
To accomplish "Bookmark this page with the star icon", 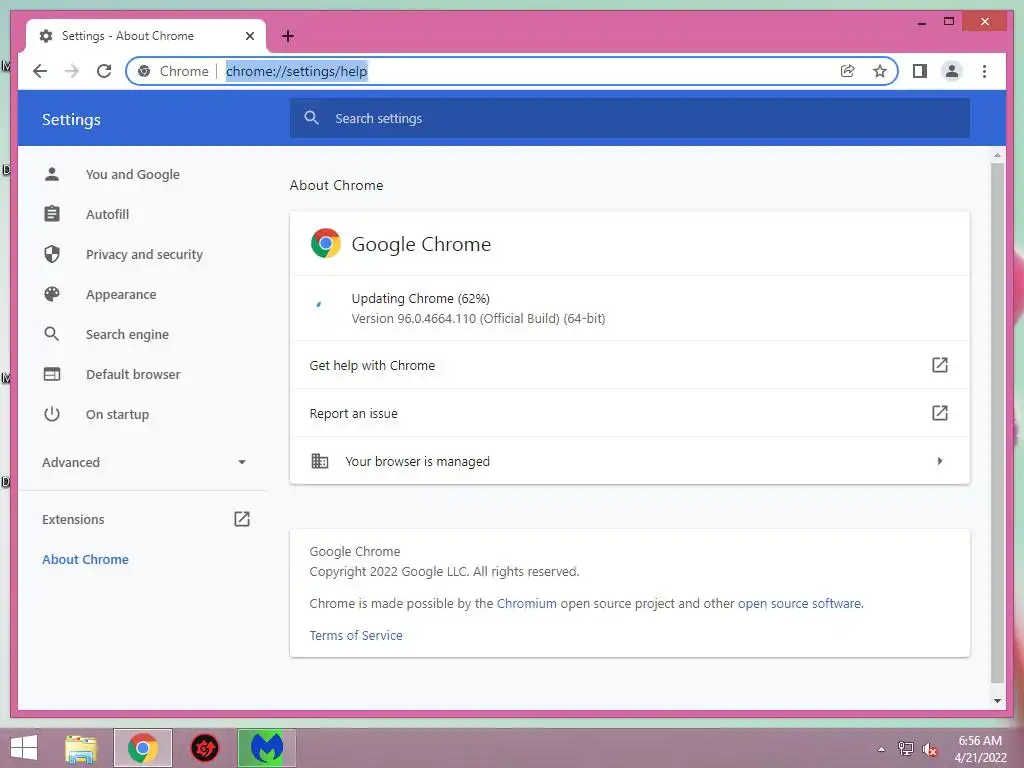I will pos(880,71).
